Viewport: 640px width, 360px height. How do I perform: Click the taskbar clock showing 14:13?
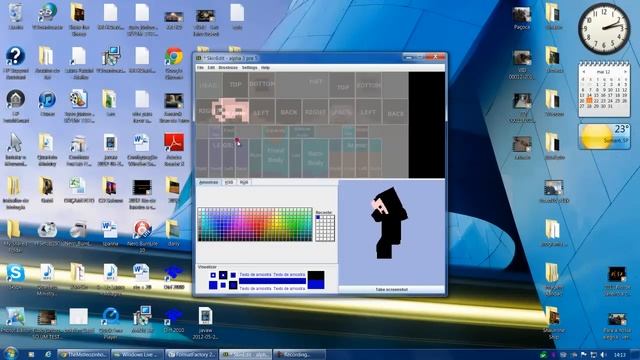(x=620, y=355)
